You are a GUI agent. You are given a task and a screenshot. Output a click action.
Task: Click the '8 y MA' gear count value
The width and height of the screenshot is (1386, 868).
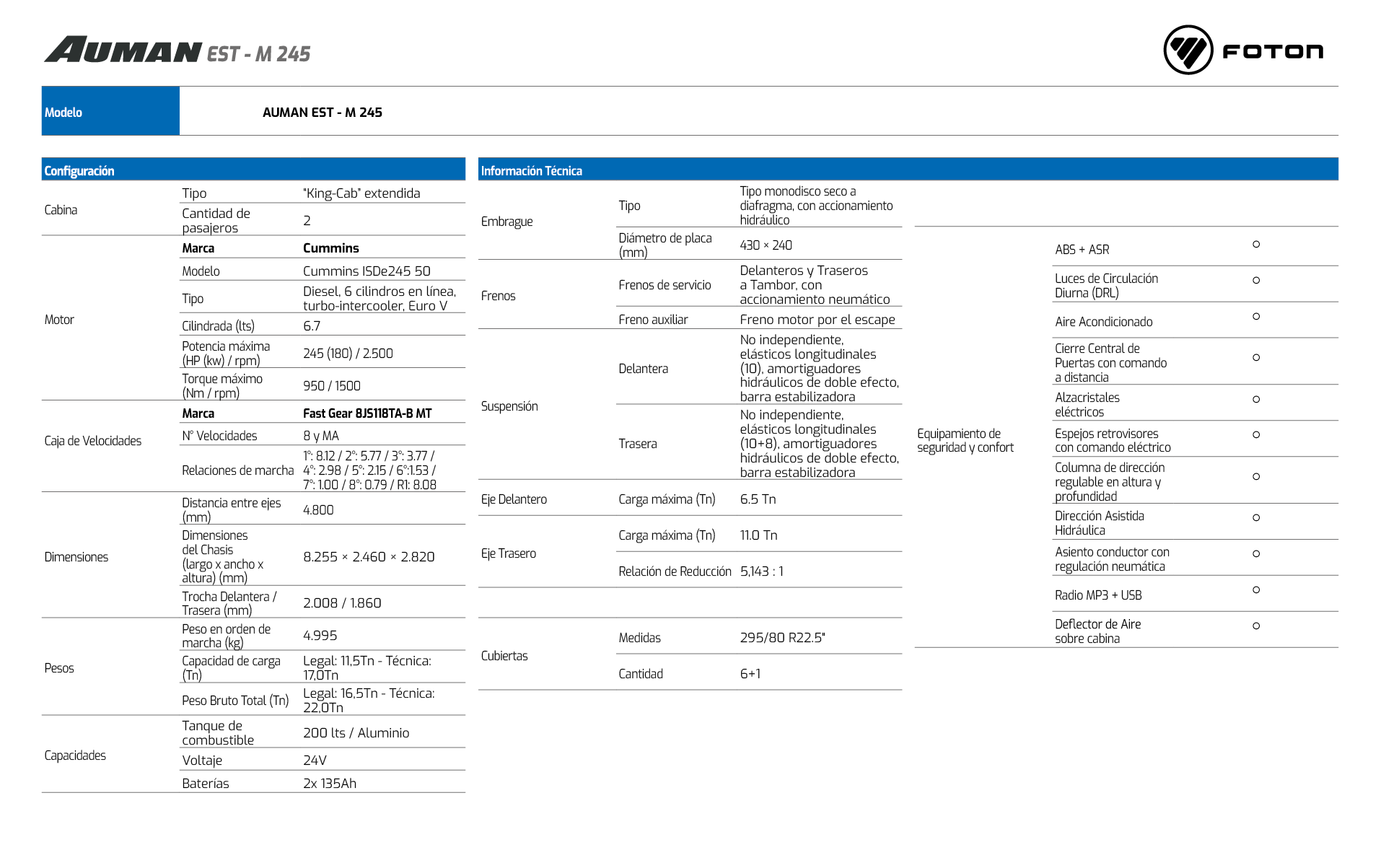[x=321, y=436]
